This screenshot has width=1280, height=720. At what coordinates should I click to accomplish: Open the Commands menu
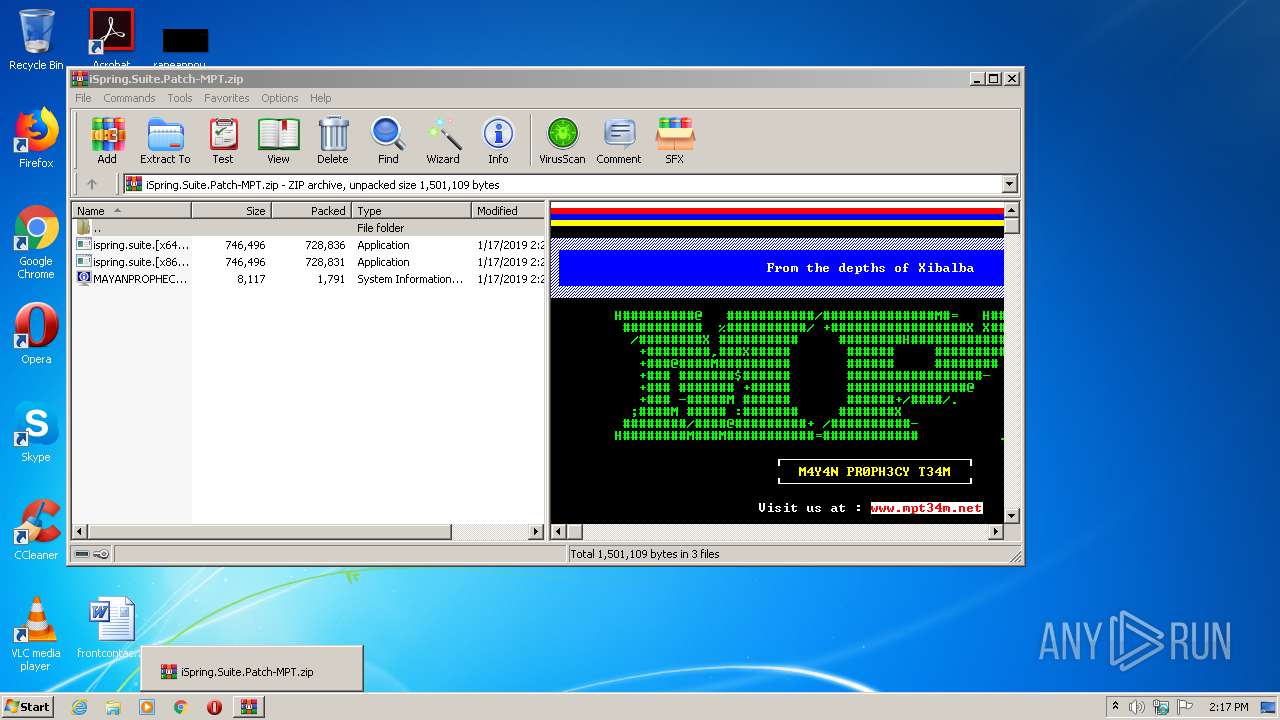tap(129, 98)
